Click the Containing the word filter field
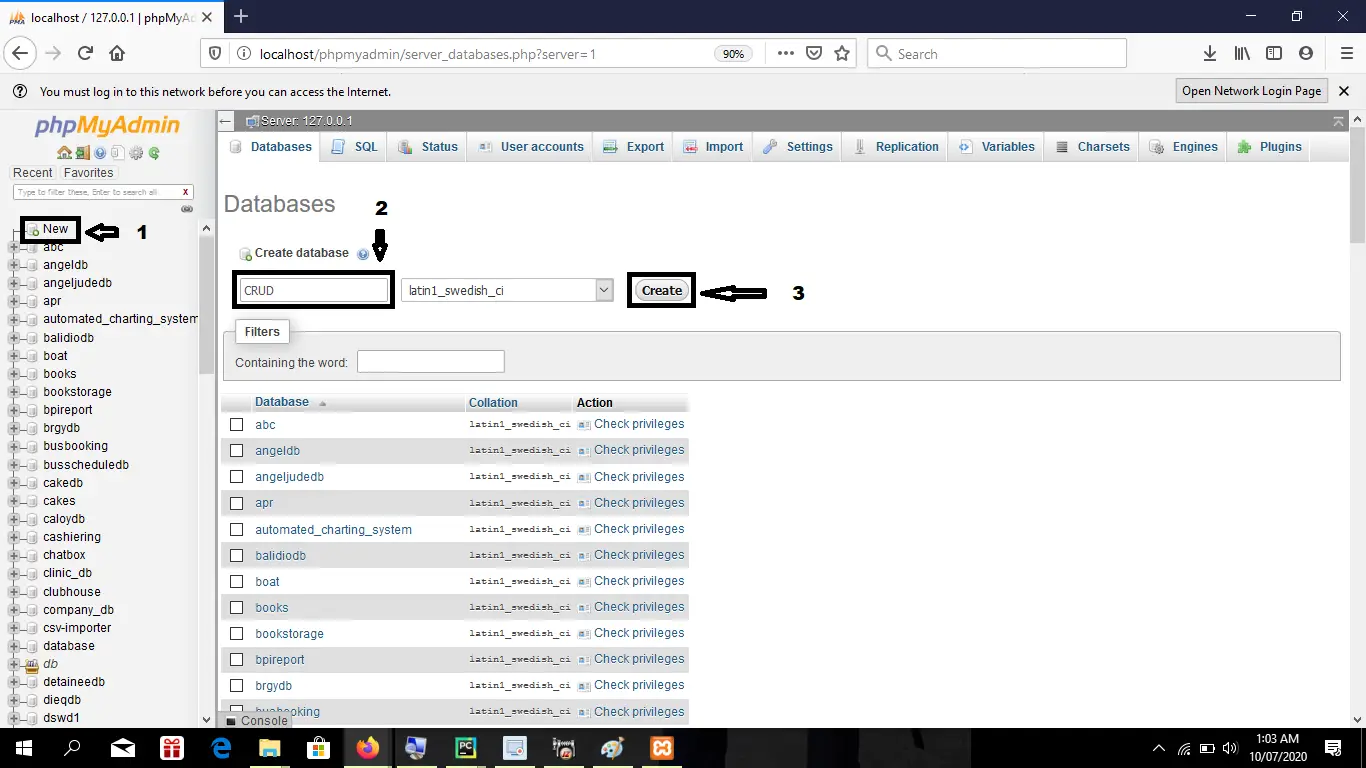 tap(431, 362)
